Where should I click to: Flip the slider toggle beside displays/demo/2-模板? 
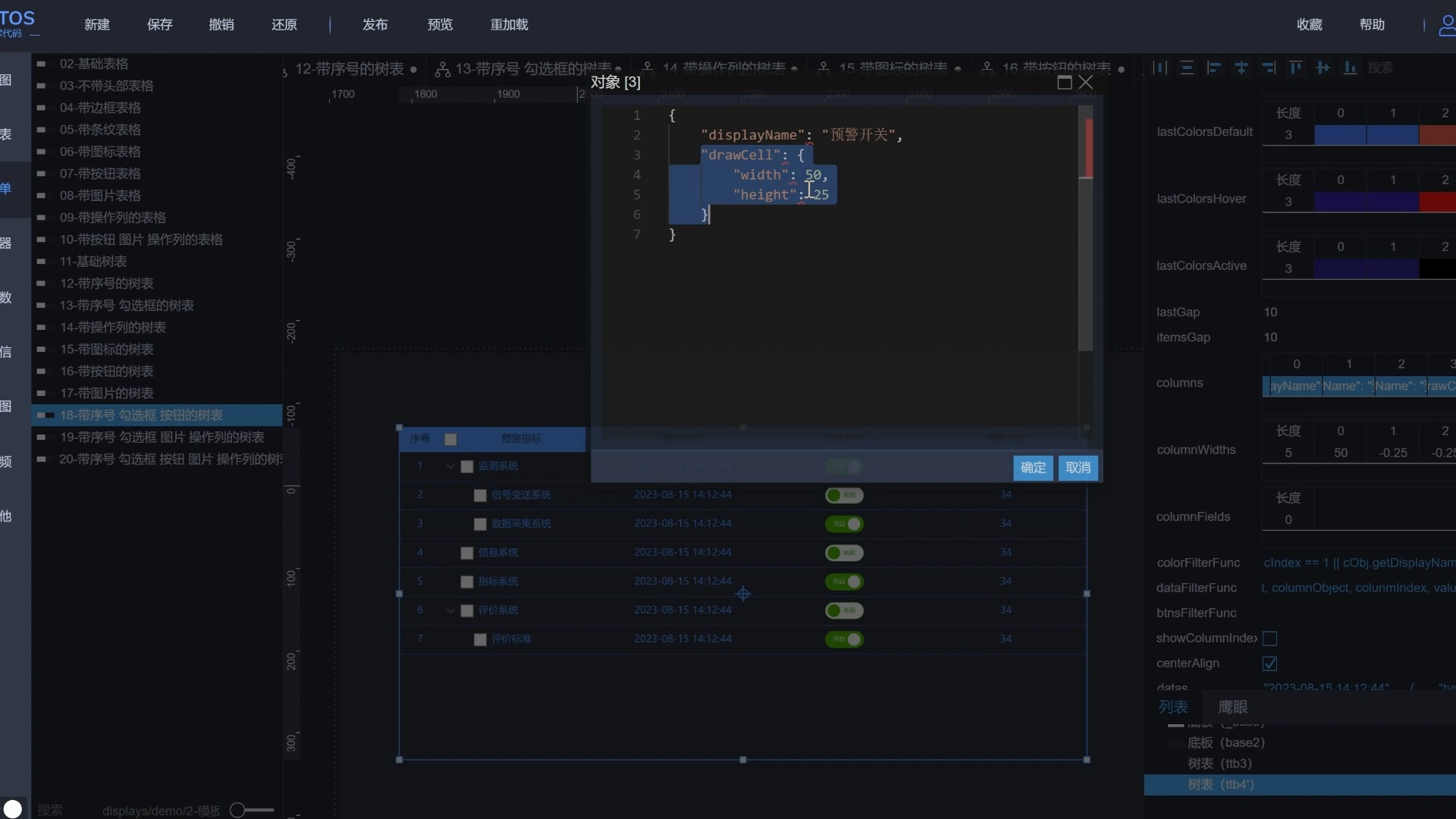252,810
